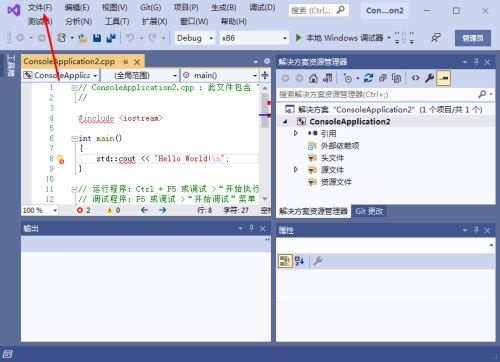Viewport: 500px width, 362px height.
Task: Click the button at the toolbar's right end
Action: click(x=473, y=38)
